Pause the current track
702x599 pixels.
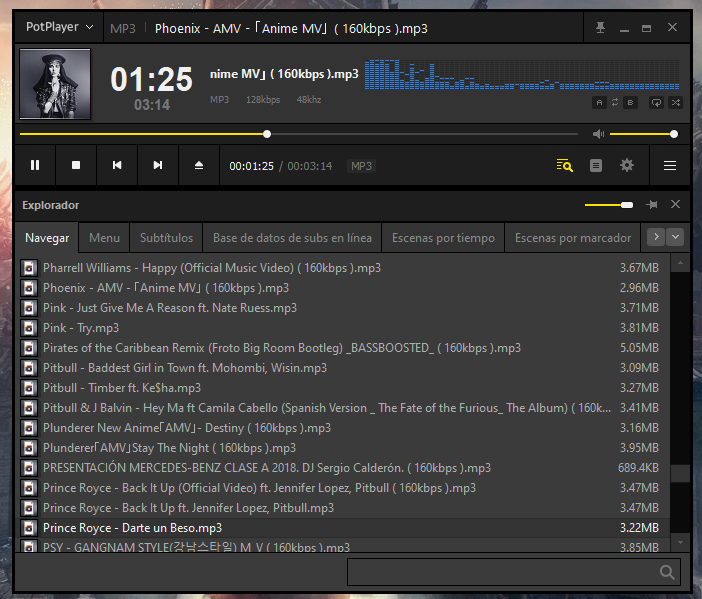click(35, 165)
